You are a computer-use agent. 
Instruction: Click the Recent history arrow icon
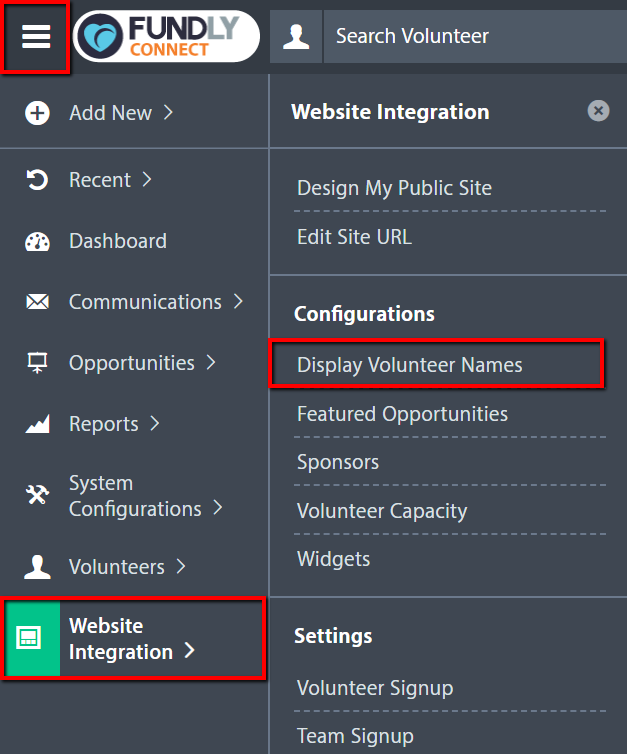pyautogui.click(x=37, y=180)
